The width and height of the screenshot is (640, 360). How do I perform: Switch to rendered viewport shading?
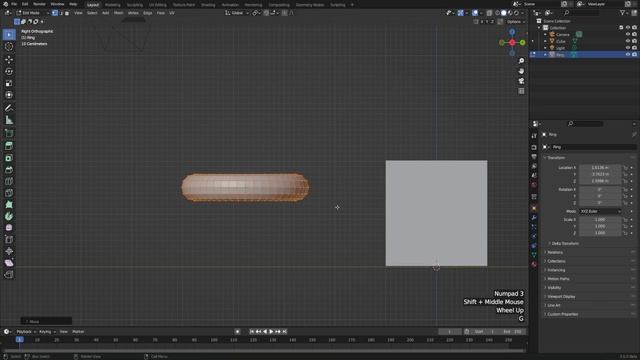pos(516,13)
